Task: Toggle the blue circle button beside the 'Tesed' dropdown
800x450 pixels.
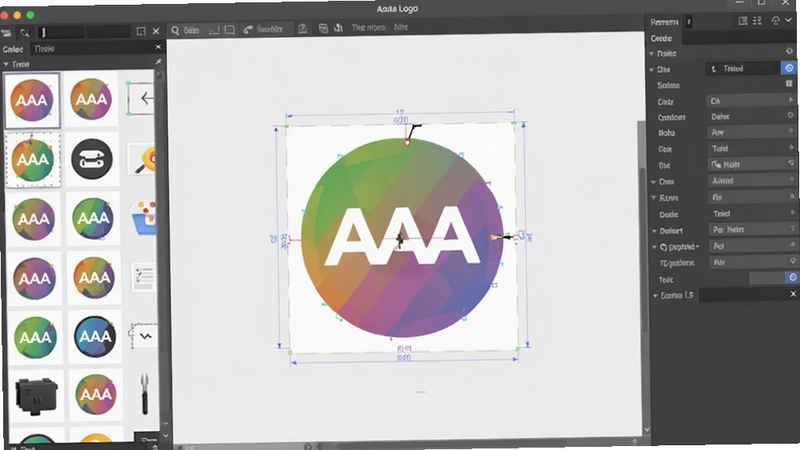Action: click(x=789, y=68)
